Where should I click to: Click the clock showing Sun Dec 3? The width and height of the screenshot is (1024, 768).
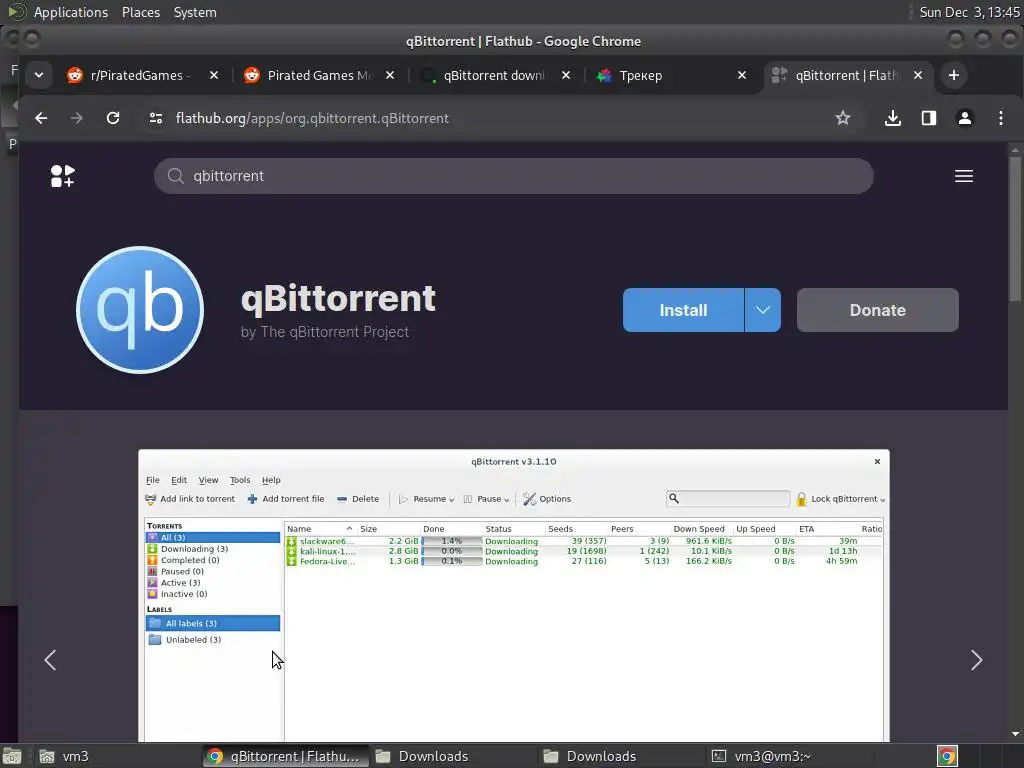969,12
